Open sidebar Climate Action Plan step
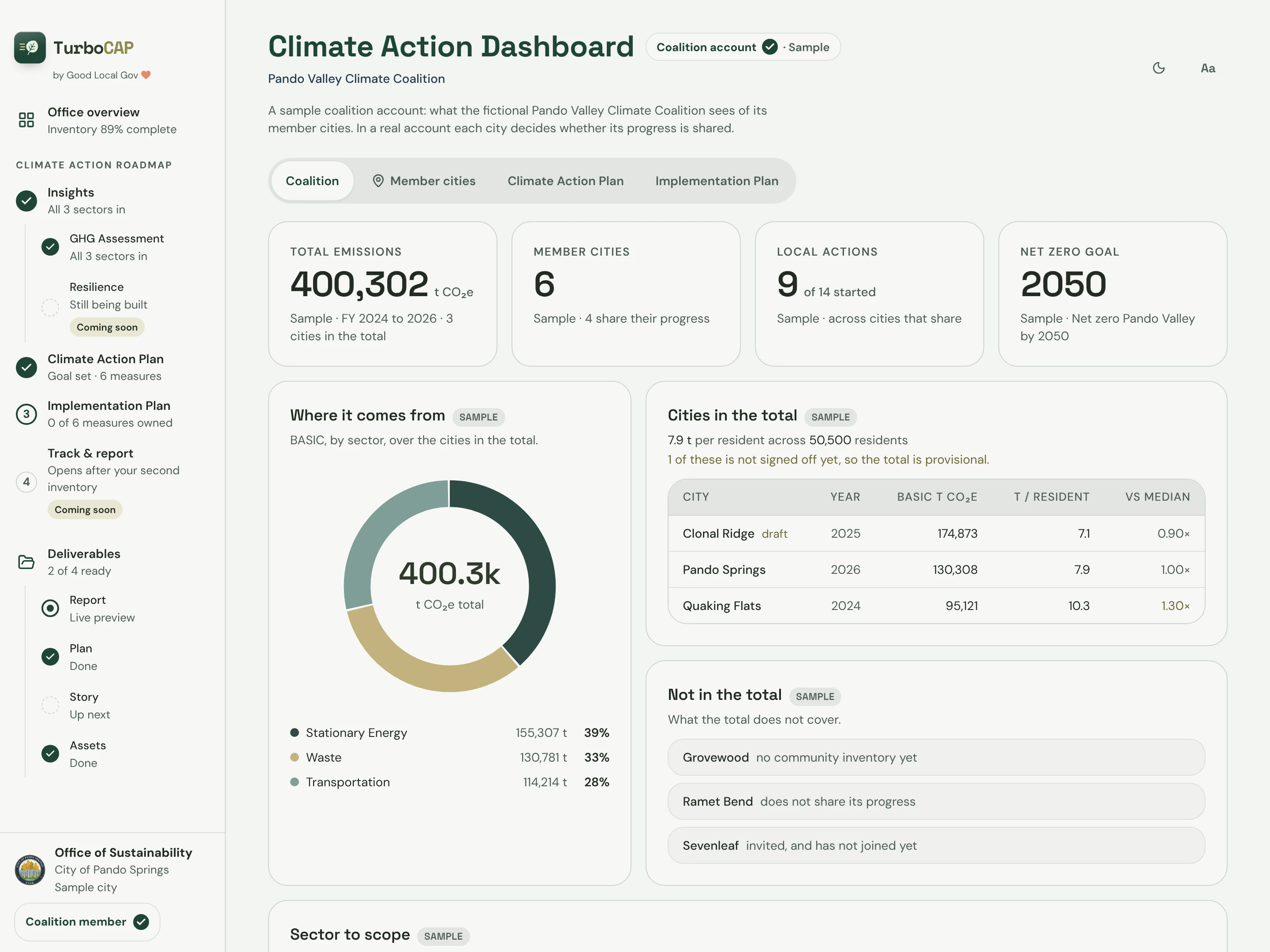The width and height of the screenshot is (1270, 952). [x=112, y=367]
